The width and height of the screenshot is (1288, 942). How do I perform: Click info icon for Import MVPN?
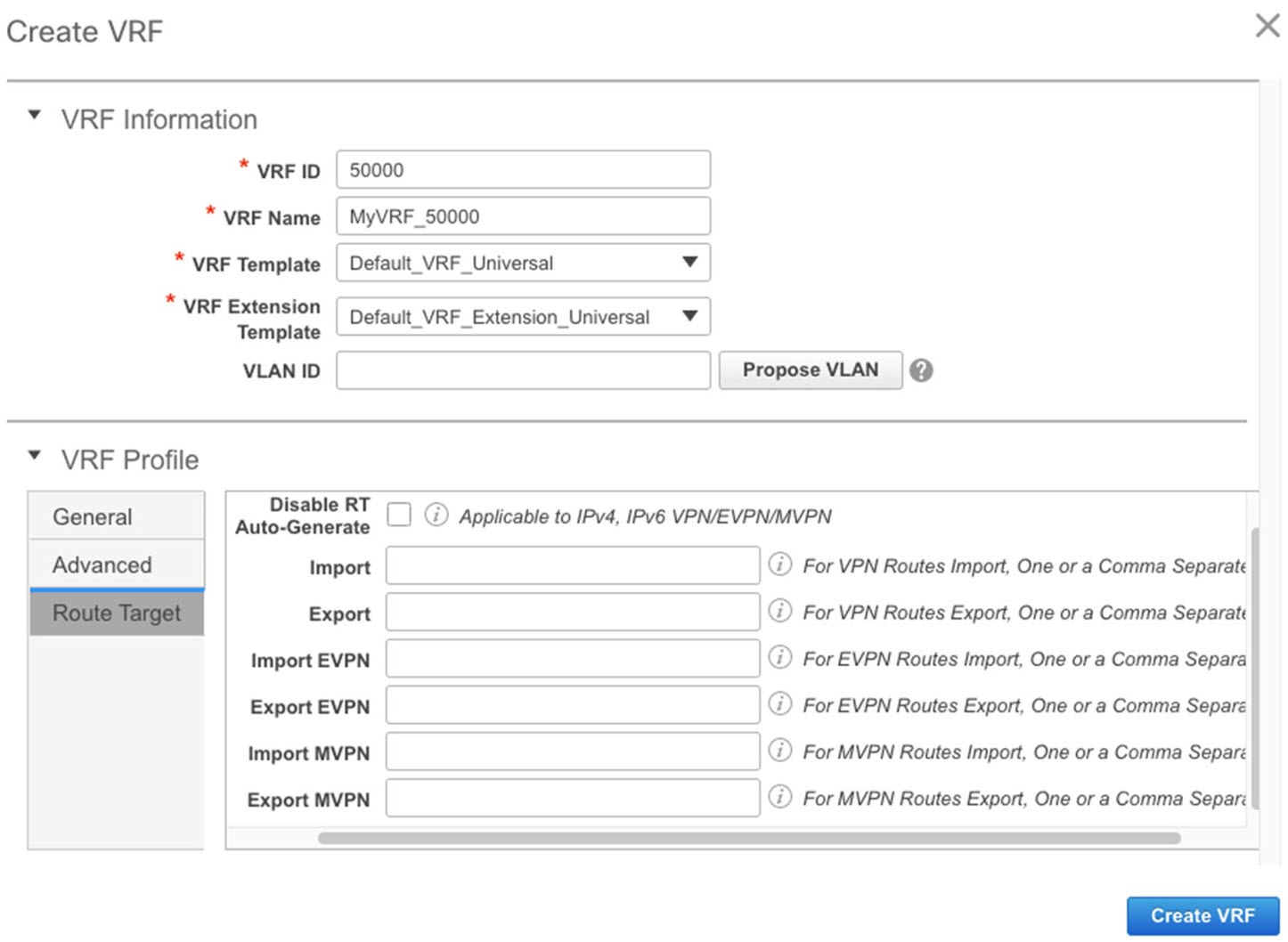tap(779, 751)
